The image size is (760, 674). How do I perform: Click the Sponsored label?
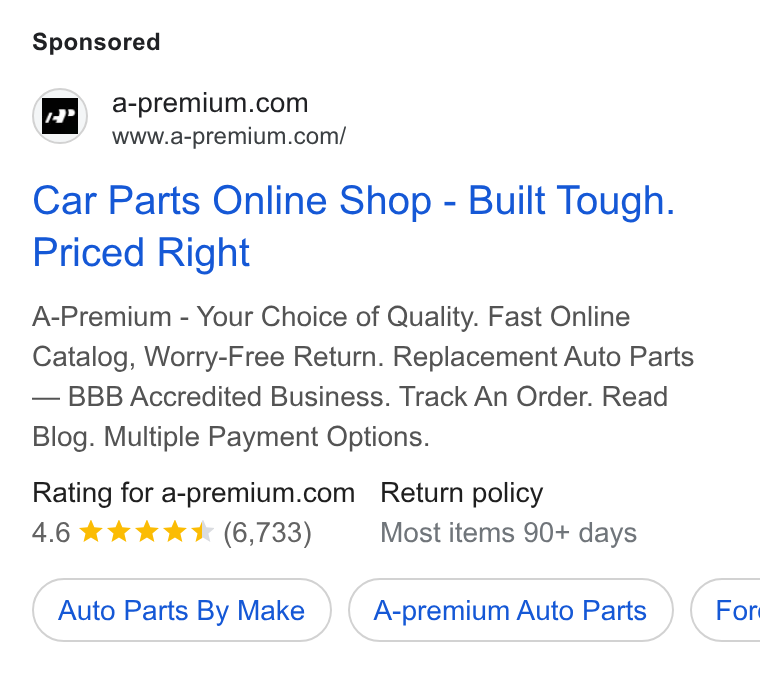pos(96,42)
